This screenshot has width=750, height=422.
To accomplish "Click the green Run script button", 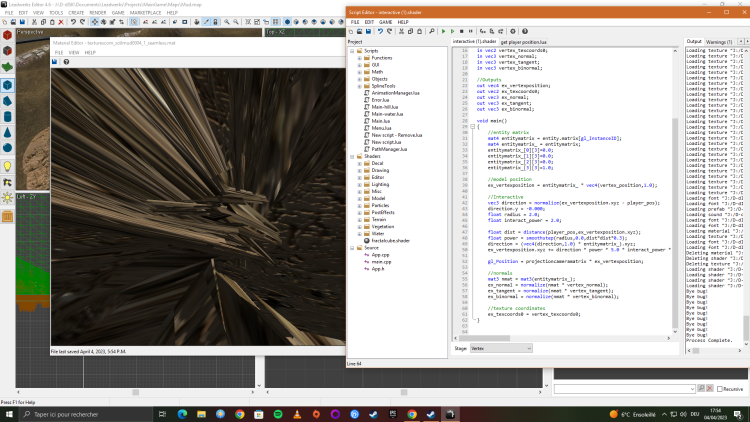I will coord(442,31).
